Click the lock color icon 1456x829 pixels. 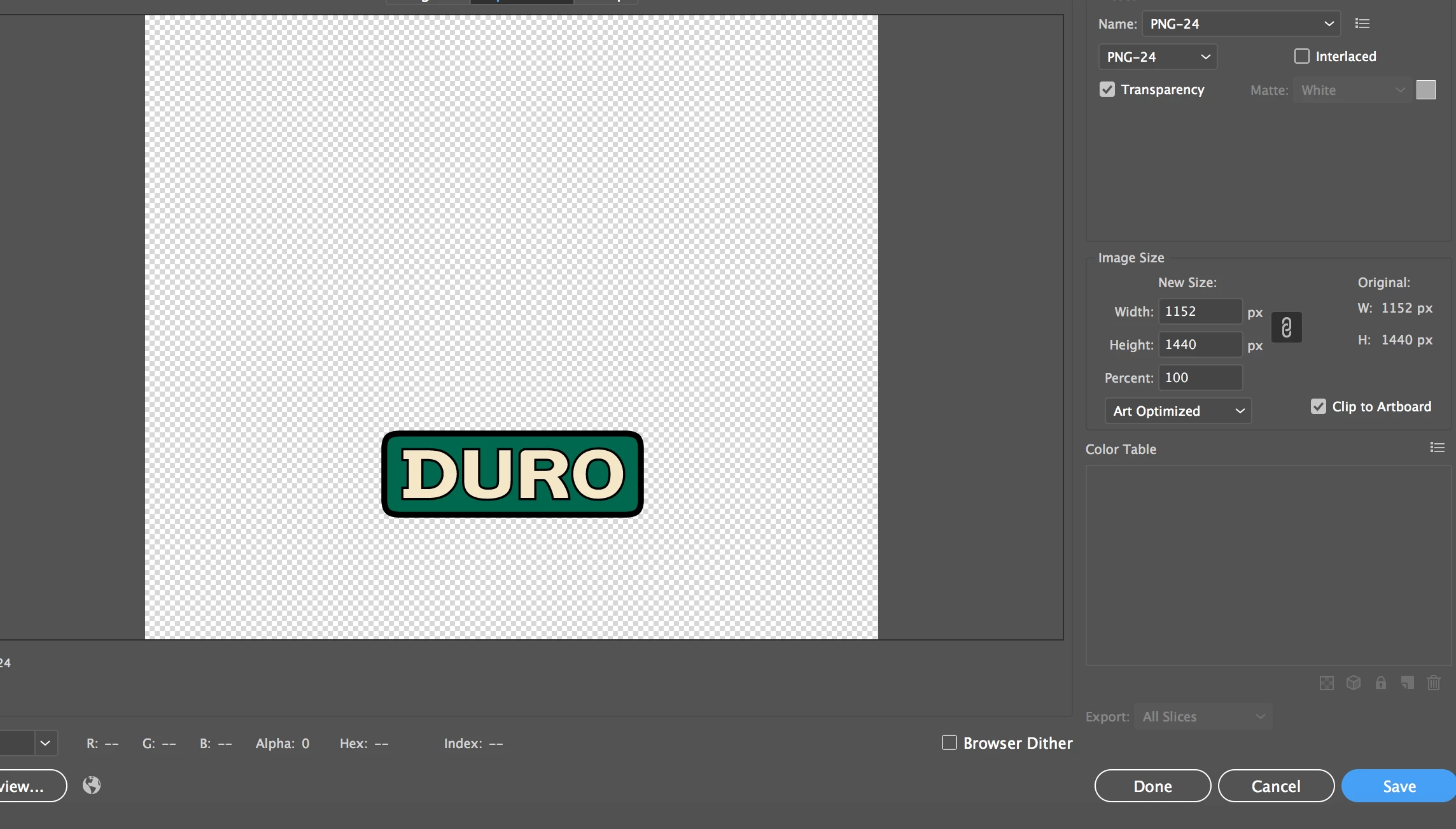[1380, 683]
